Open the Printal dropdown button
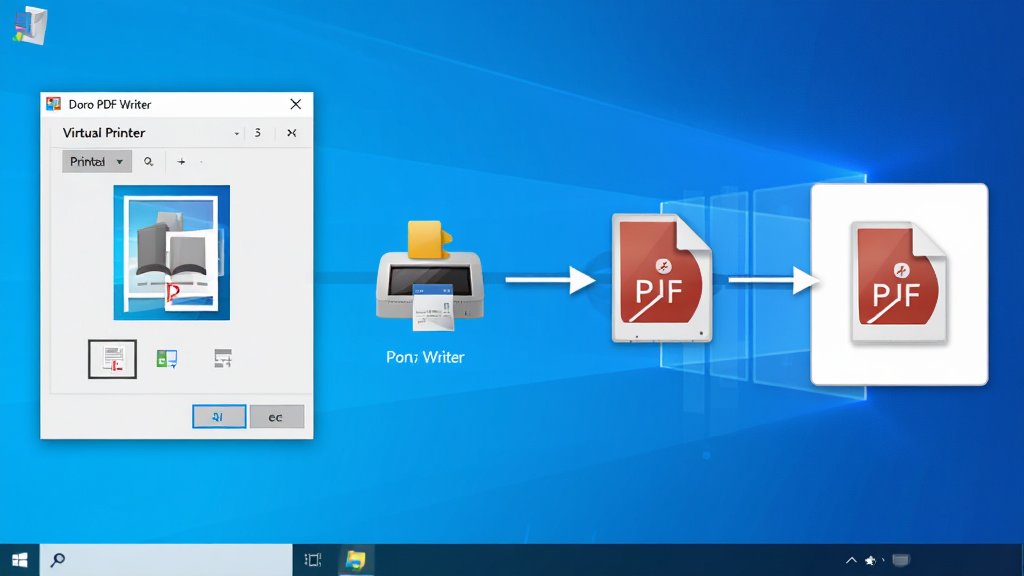Screen dimensions: 1024x576 [x=97, y=161]
